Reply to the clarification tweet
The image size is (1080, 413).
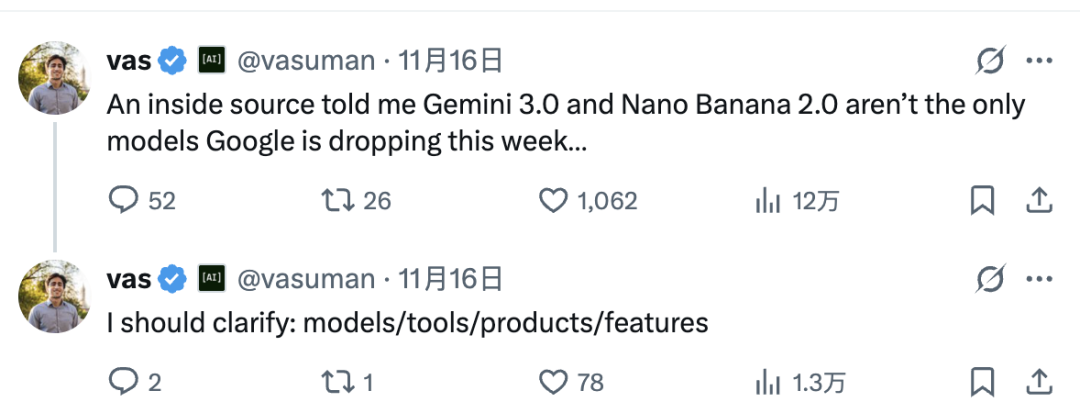(123, 381)
